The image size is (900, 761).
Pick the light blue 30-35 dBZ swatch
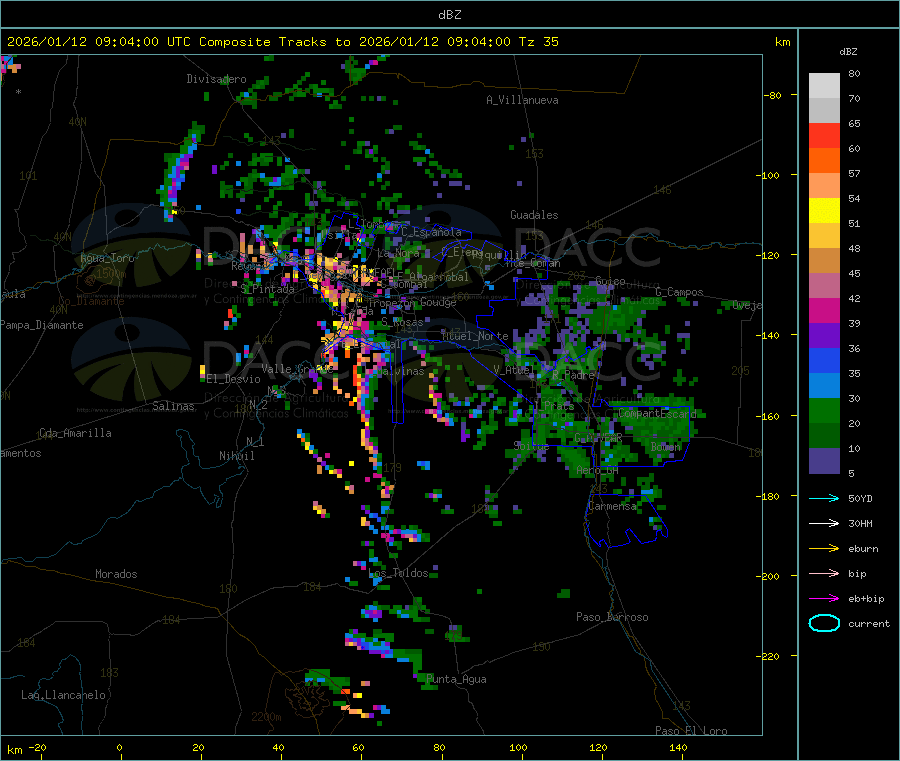(x=824, y=386)
